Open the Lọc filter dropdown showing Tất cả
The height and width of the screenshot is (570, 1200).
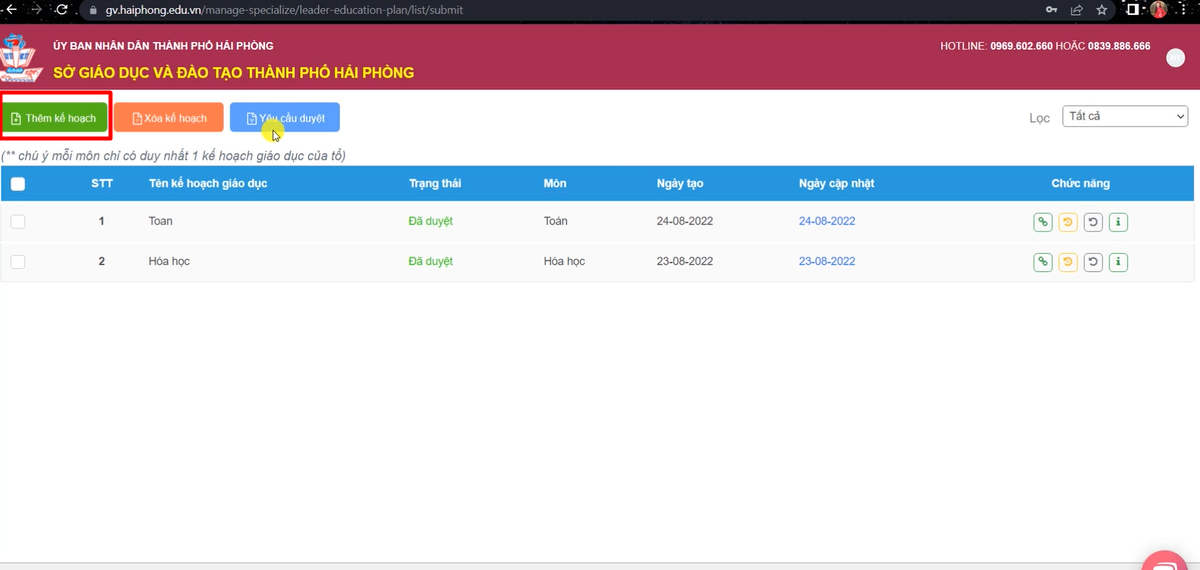(1124, 117)
